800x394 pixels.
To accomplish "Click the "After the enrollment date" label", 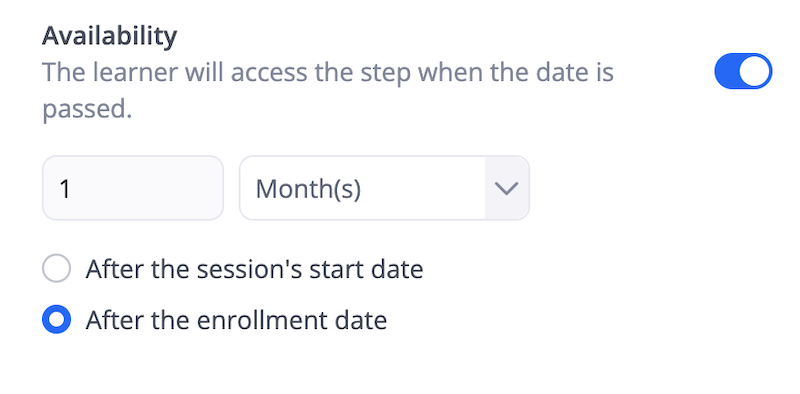I will pos(236,321).
